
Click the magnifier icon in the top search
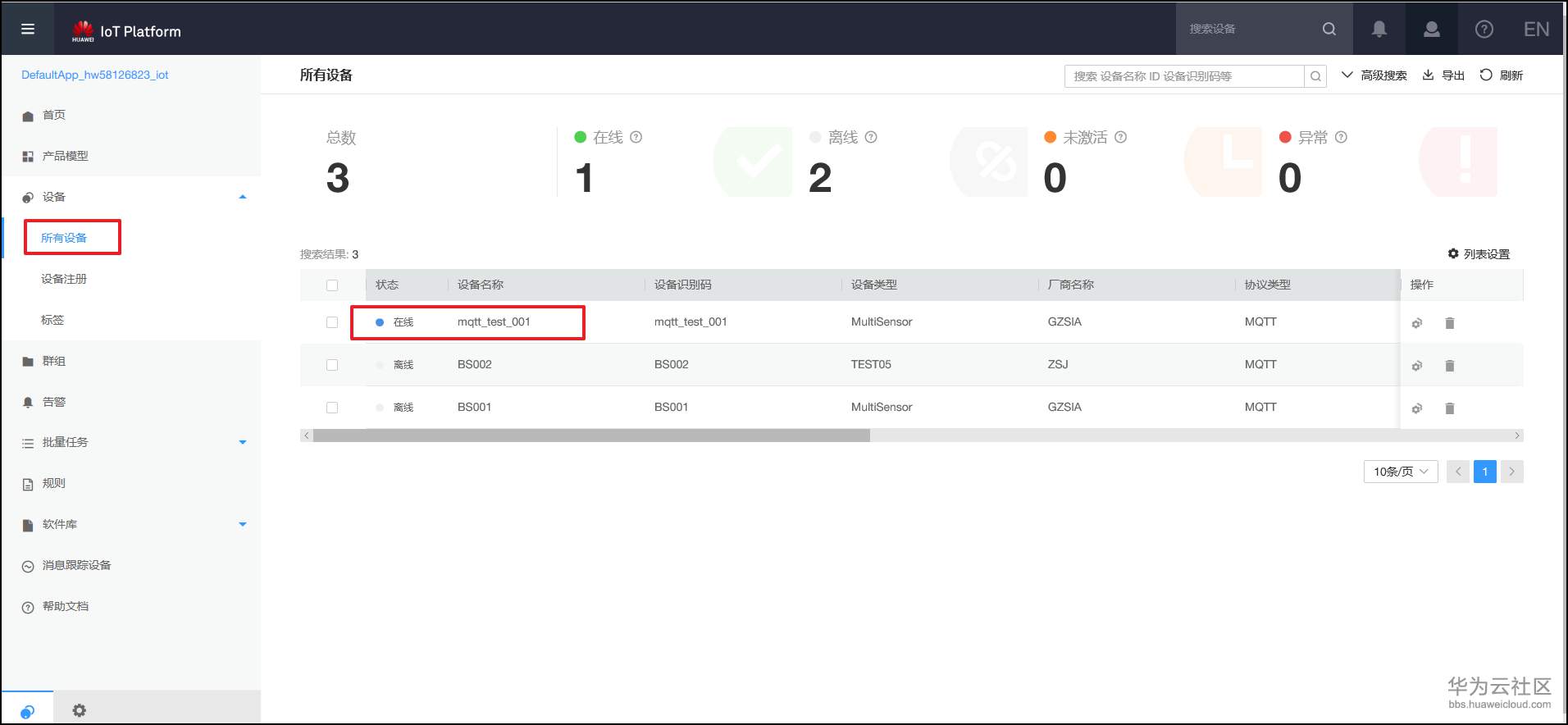1329,29
